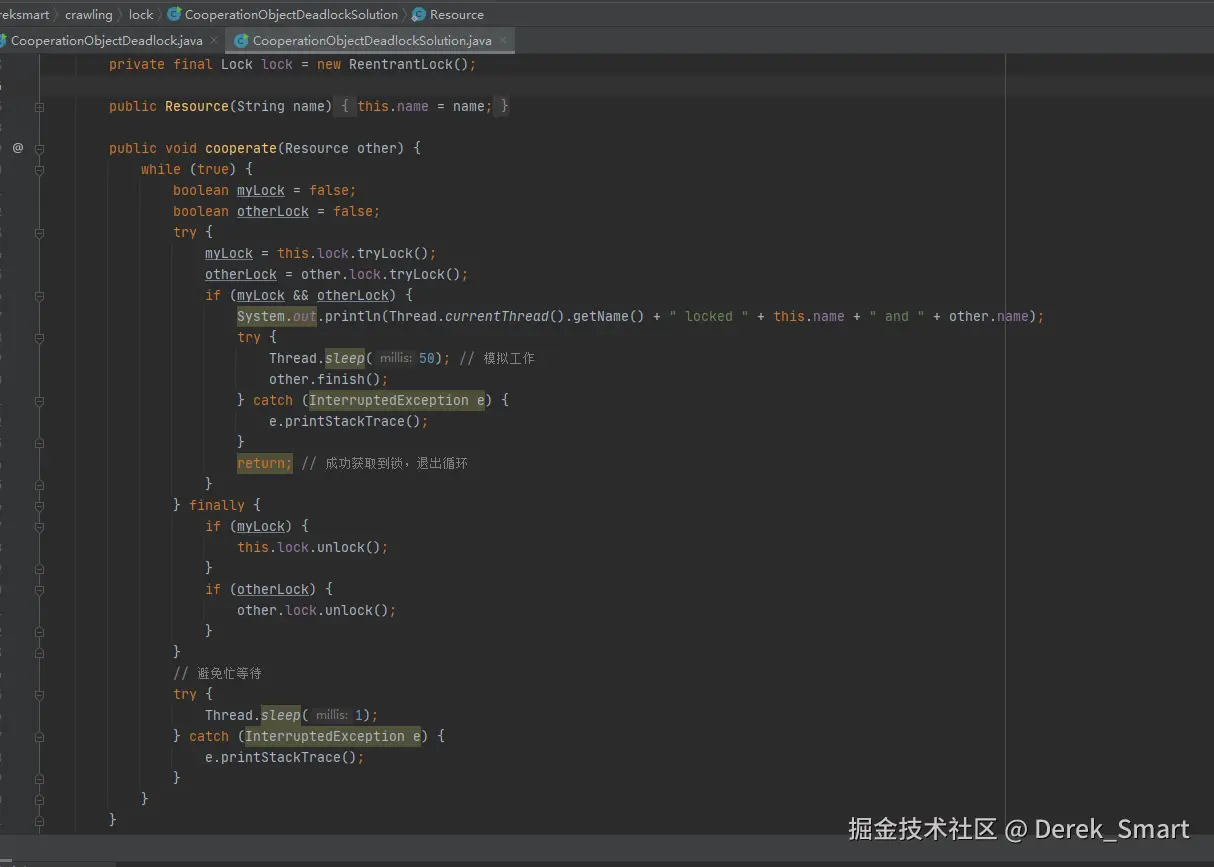Click class icon before Resource in breadcrumb
The width and height of the screenshot is (1214, 867).
(x=419, y=14)
